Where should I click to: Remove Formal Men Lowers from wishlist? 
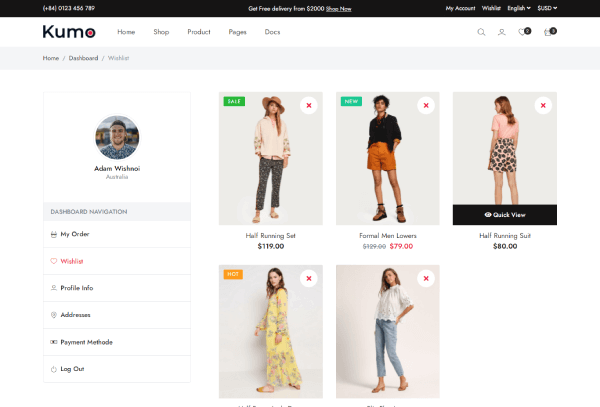tap(426, 105)
